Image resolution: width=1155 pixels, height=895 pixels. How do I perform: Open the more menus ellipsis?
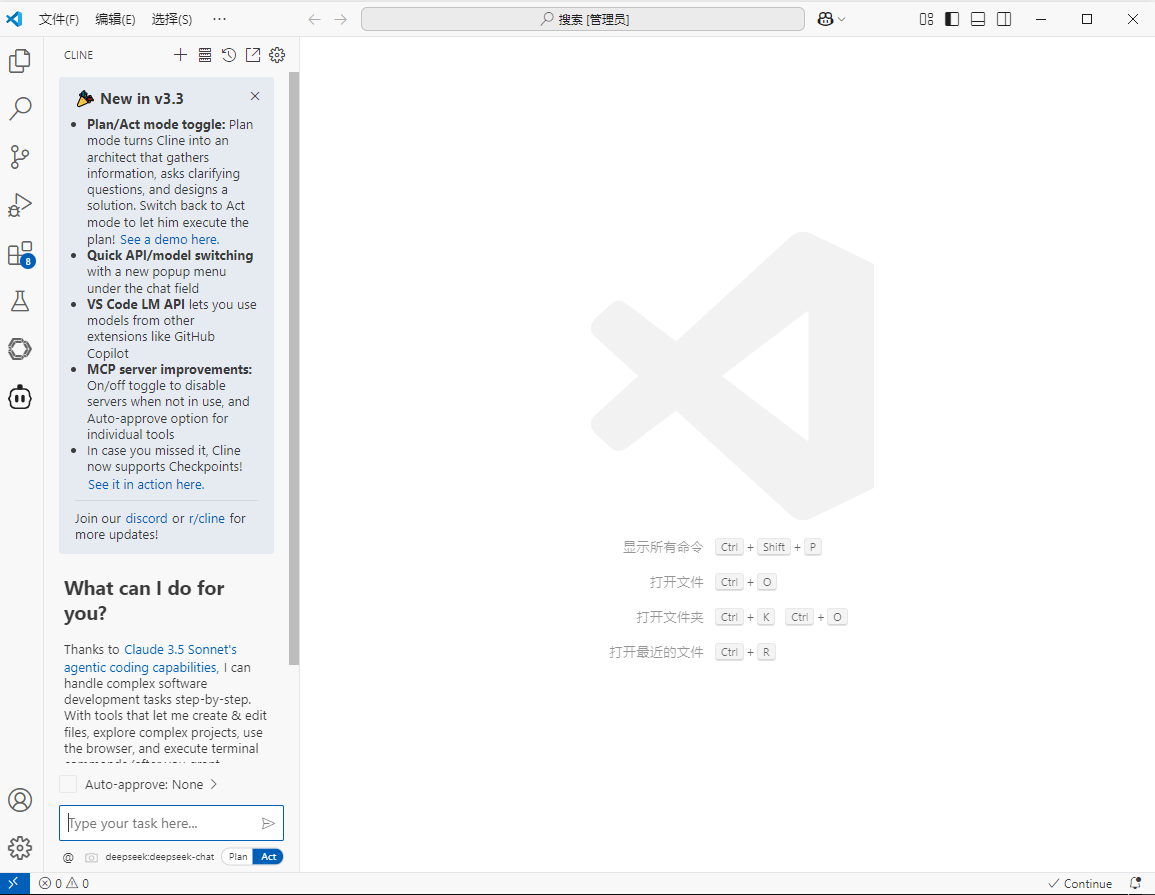pyautogui.click(x=220, y=19)
